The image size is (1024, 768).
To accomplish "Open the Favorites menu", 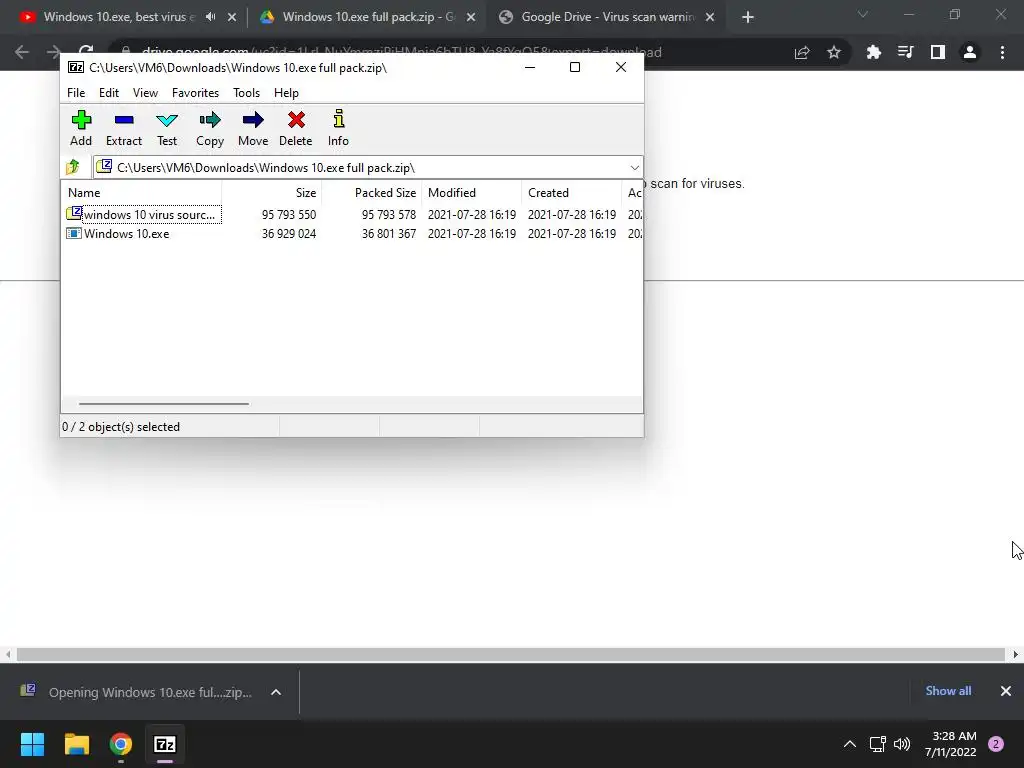I will click(195, 93).
